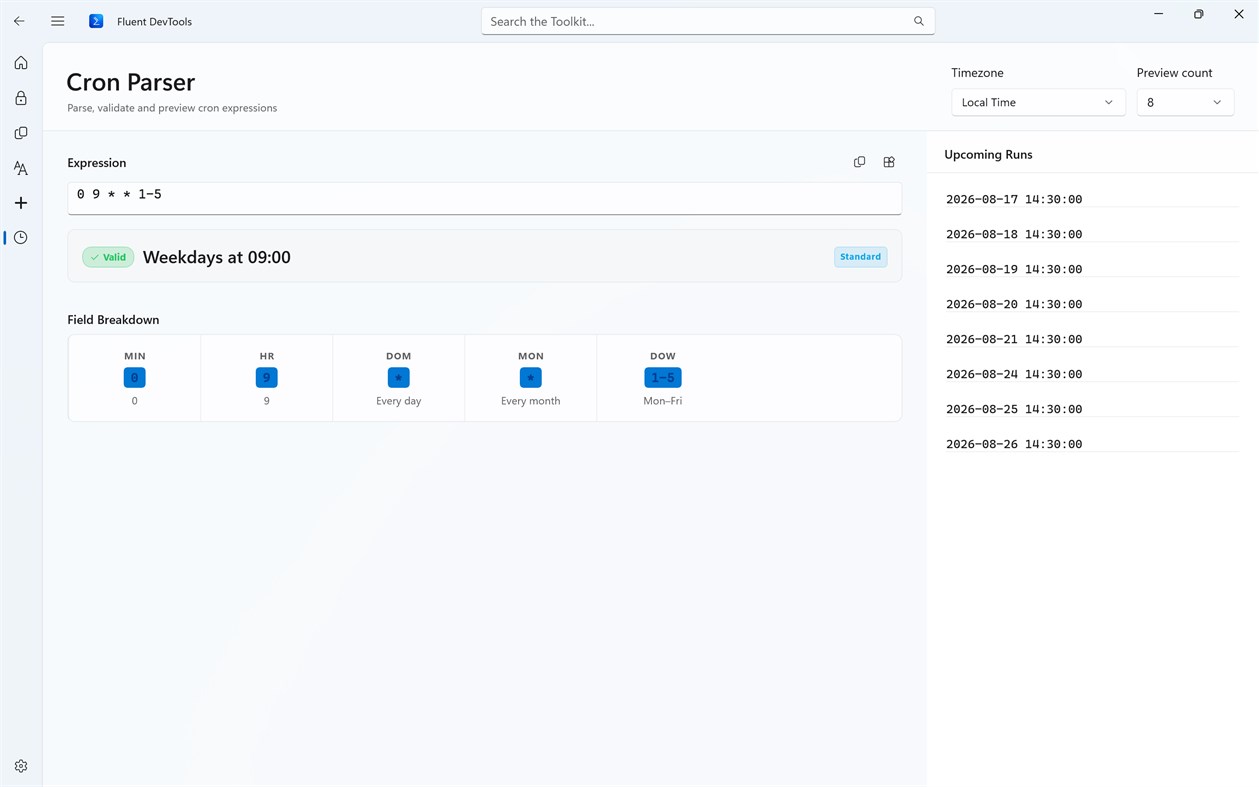This screenshot has width=1259, height=787.
Task: Click the Cron Parser page title
Action: (x=131, y=82)
